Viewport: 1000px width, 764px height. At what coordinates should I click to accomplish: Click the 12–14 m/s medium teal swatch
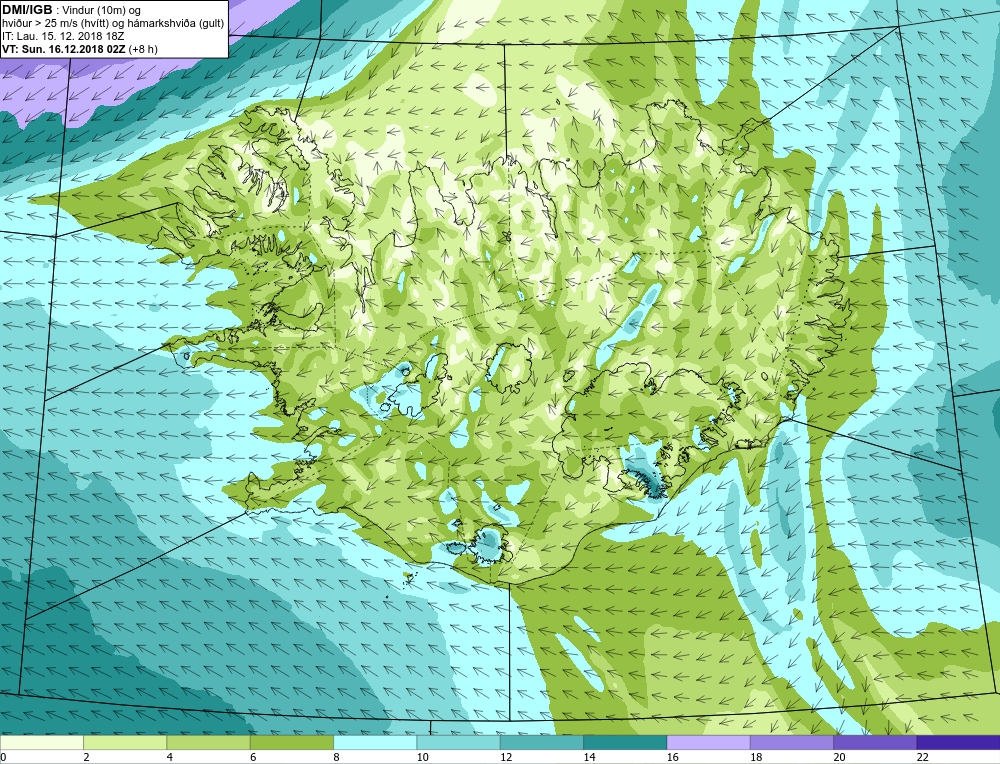tap(542, 743)
